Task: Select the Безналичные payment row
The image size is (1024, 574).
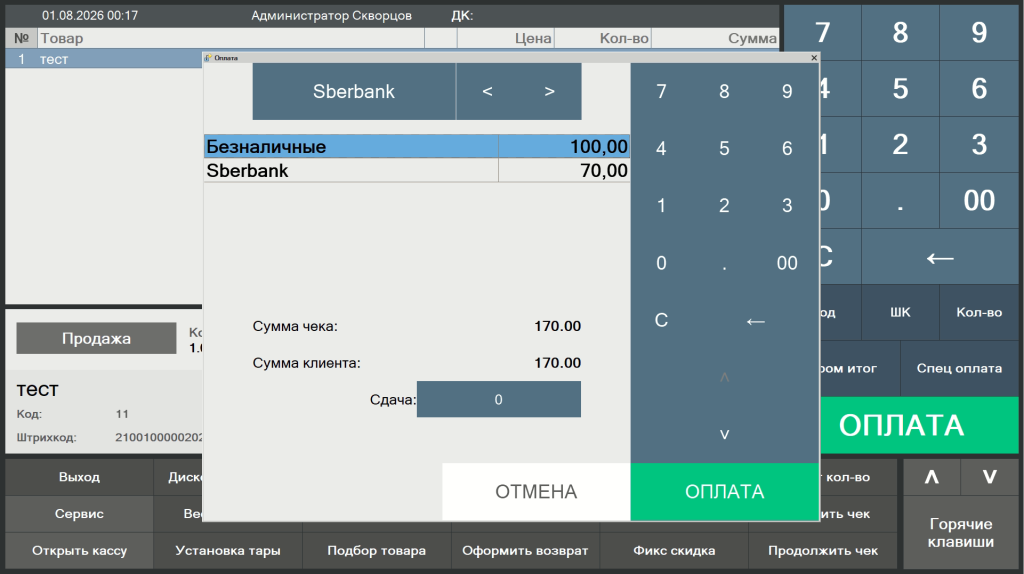Action: [x=417, y=146]
